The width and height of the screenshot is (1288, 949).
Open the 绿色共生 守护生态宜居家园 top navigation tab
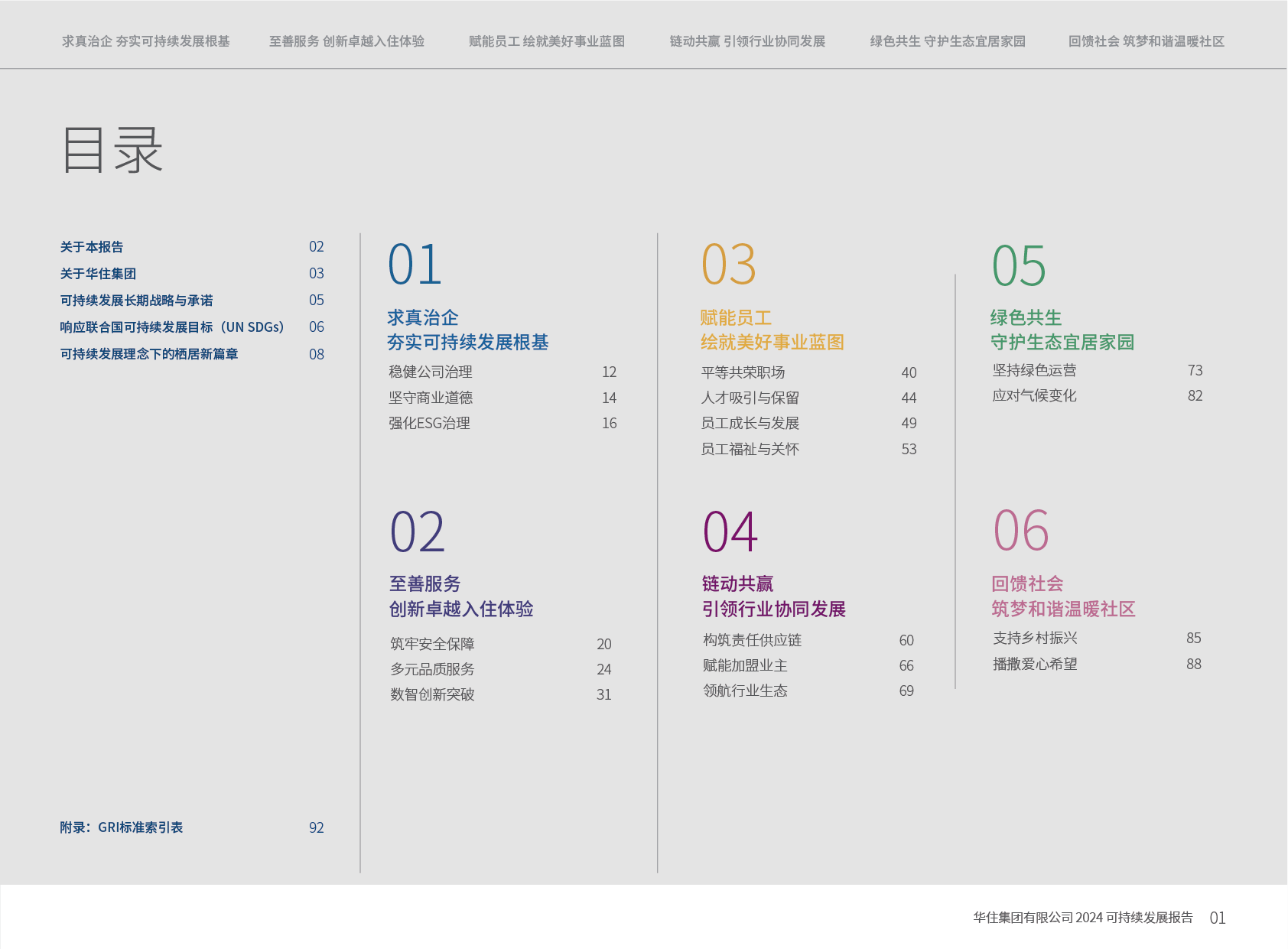pyautogui.click(x=948, y=41)
